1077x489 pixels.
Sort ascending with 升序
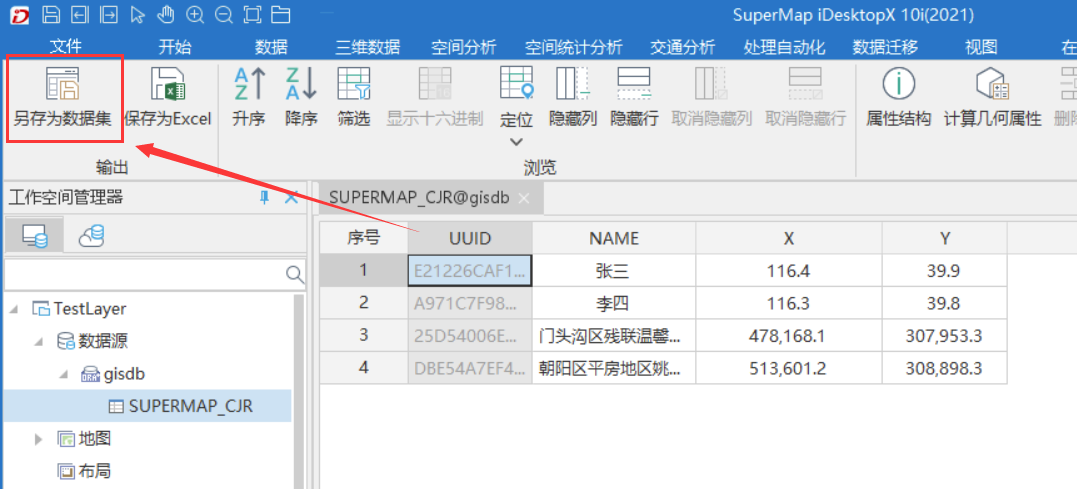pyautogui.click(x=249, y=98)
